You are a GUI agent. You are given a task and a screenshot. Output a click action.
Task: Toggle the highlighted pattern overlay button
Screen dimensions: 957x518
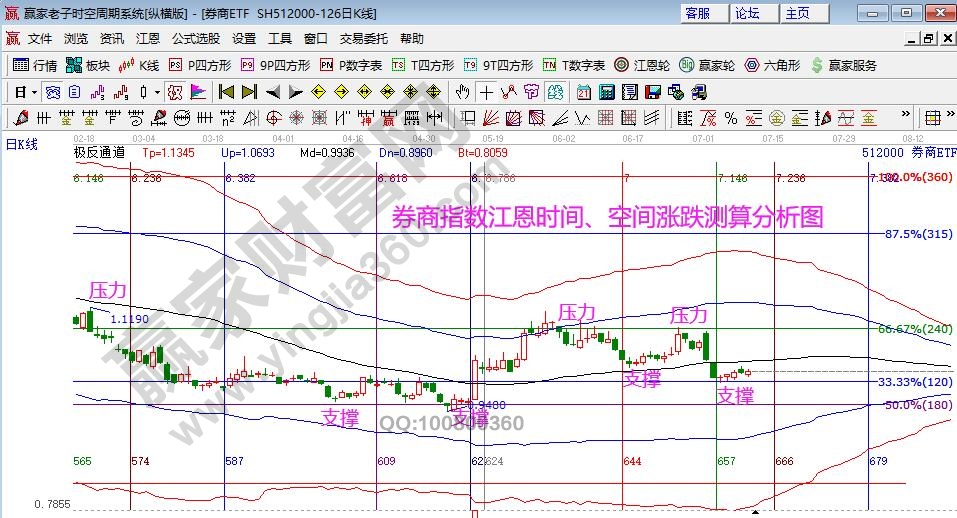(x=173, y=92)
